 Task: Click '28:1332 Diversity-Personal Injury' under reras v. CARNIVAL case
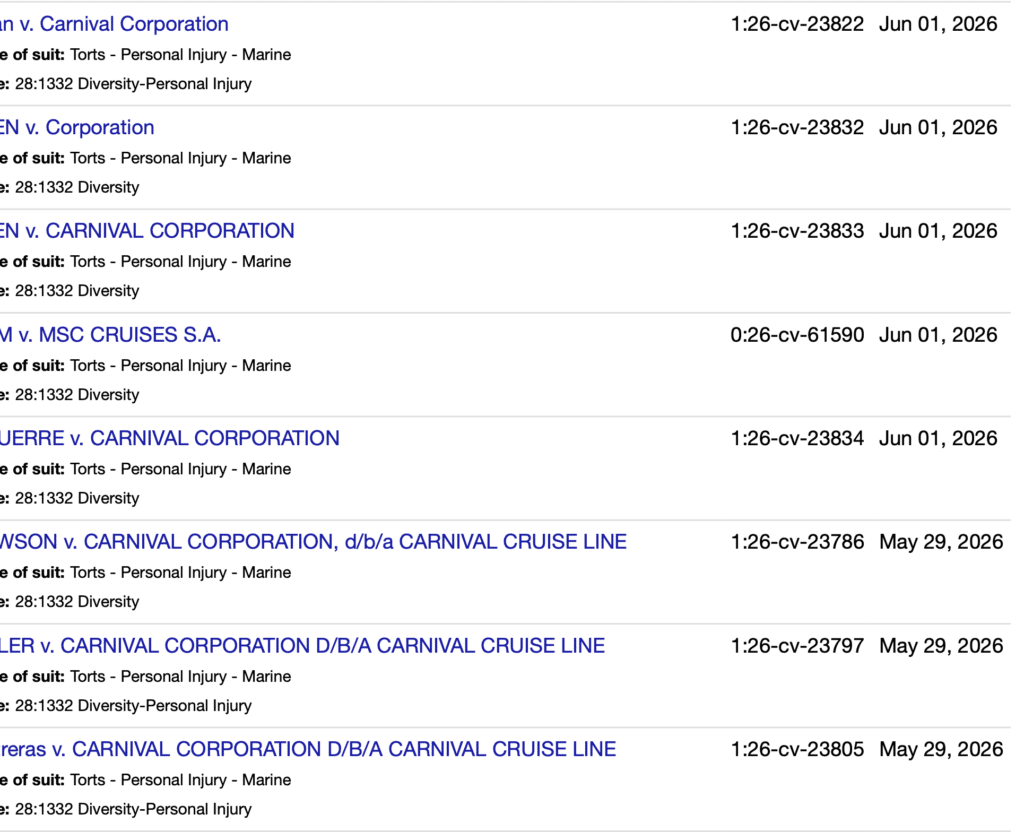133,809
